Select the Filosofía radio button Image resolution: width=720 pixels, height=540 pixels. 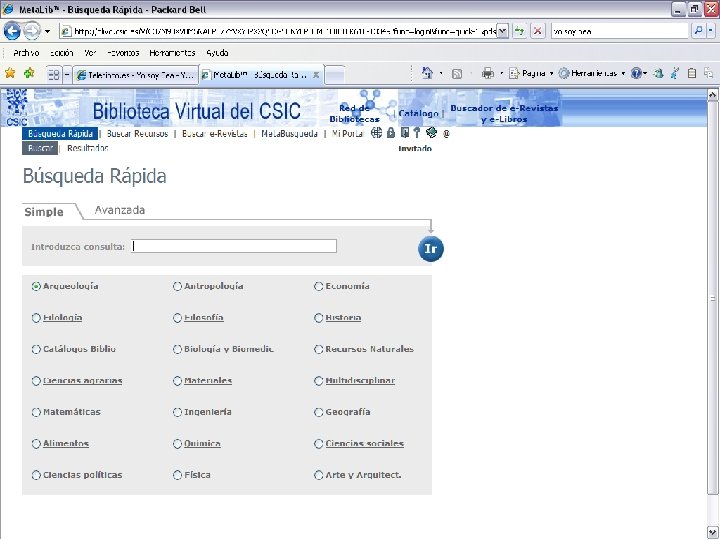pyautogui.click(x=177, y=318)
